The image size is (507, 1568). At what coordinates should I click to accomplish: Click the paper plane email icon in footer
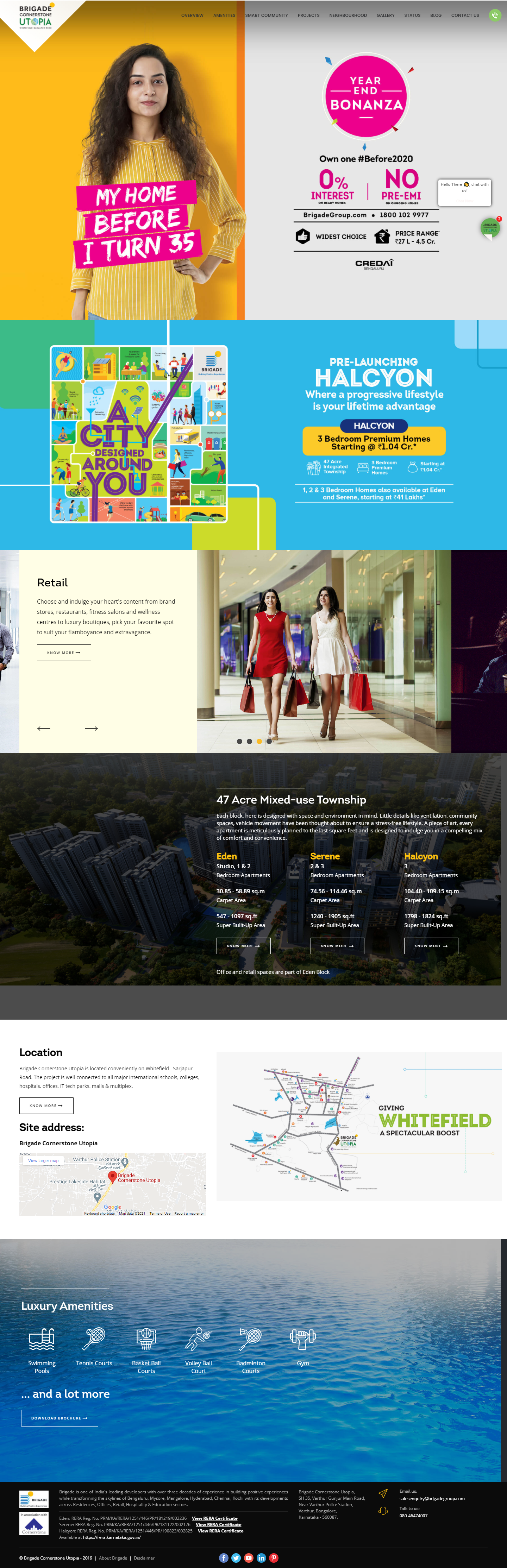click(x=383, y=1493)
